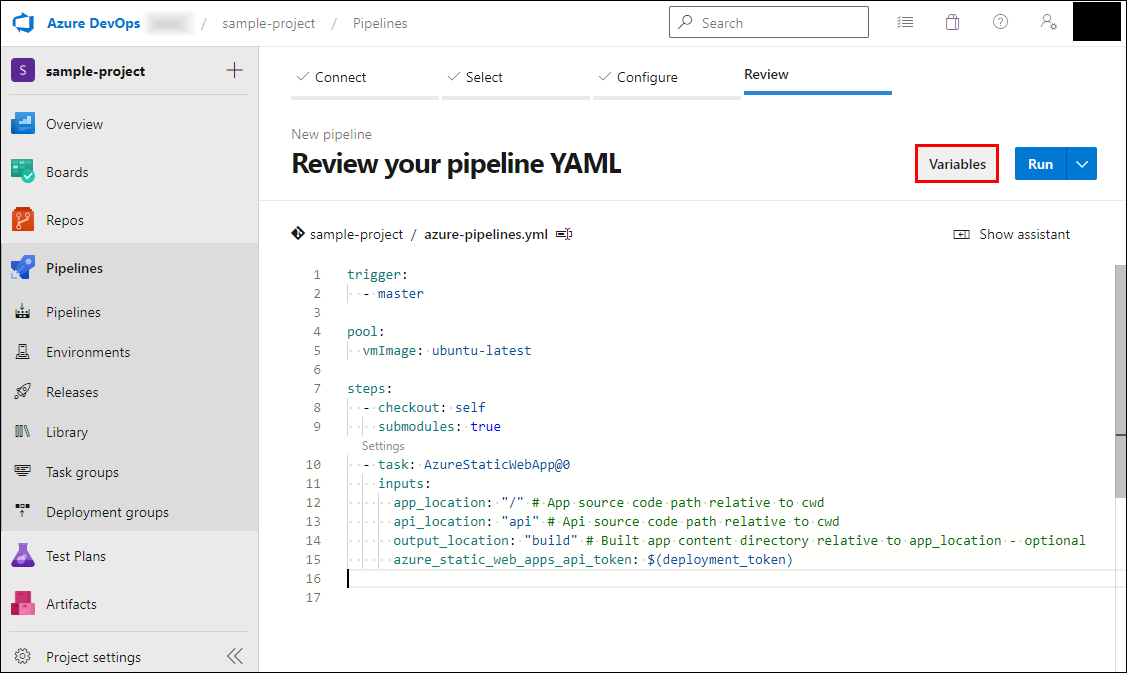Open the Marketplace shopping bag icon
Image resolution: width=1127 pixels, height=673 pixels.
coord(952,22)
